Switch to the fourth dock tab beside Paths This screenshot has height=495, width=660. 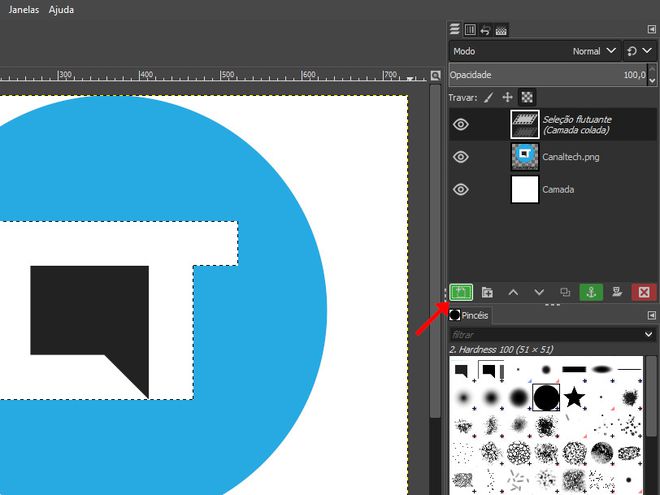point(501,30)
